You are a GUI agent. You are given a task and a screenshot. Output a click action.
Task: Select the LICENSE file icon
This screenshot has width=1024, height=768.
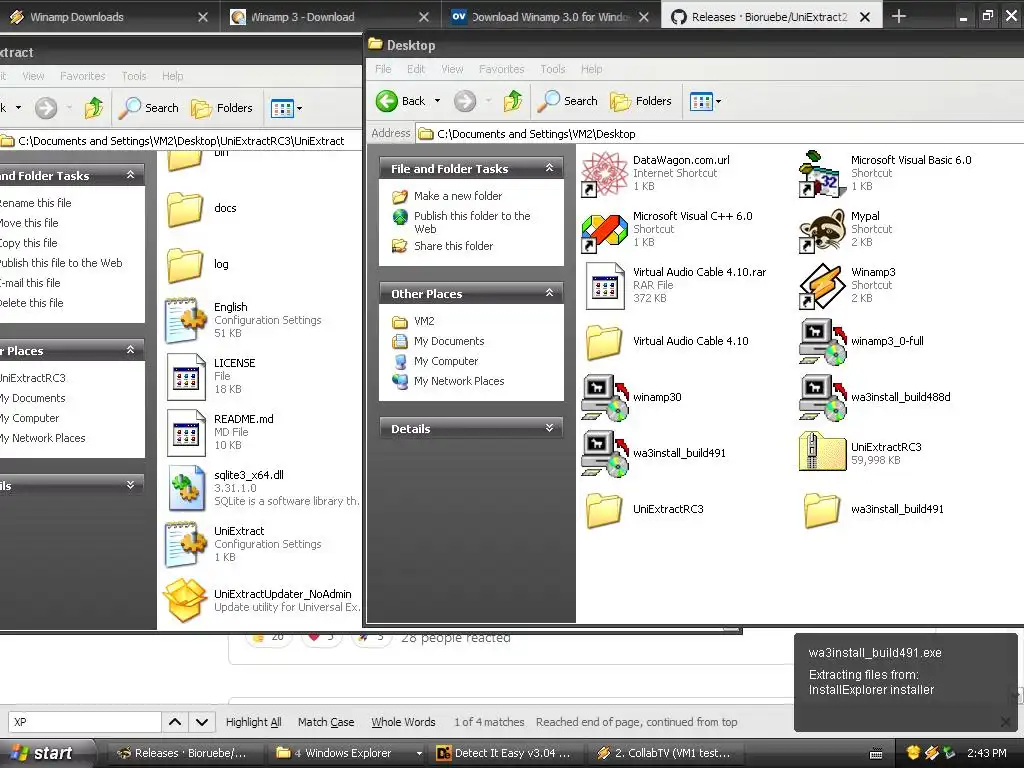tap(186, 377)
